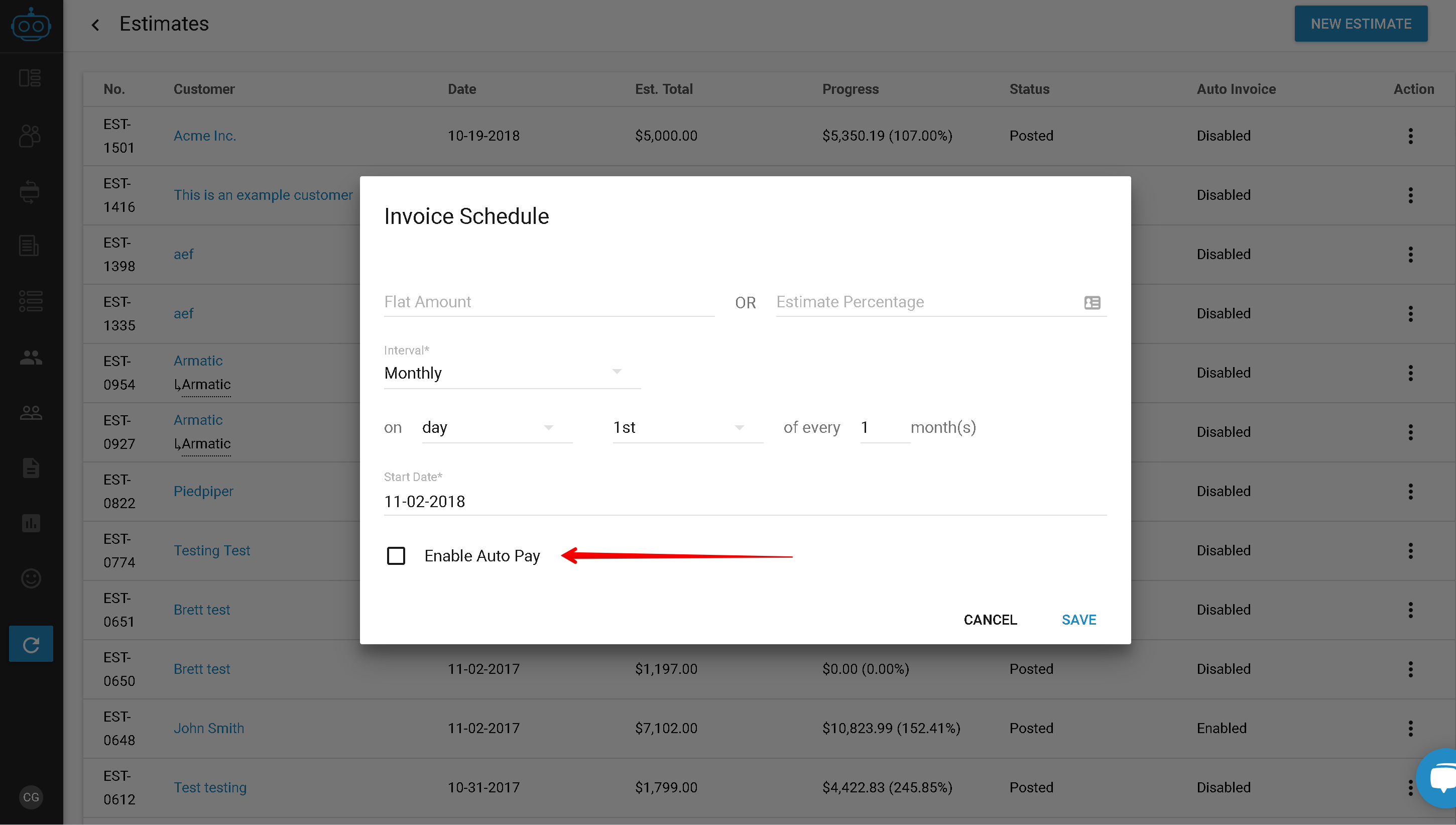Open the dashboard icon in the sidebar

(30, 78)
